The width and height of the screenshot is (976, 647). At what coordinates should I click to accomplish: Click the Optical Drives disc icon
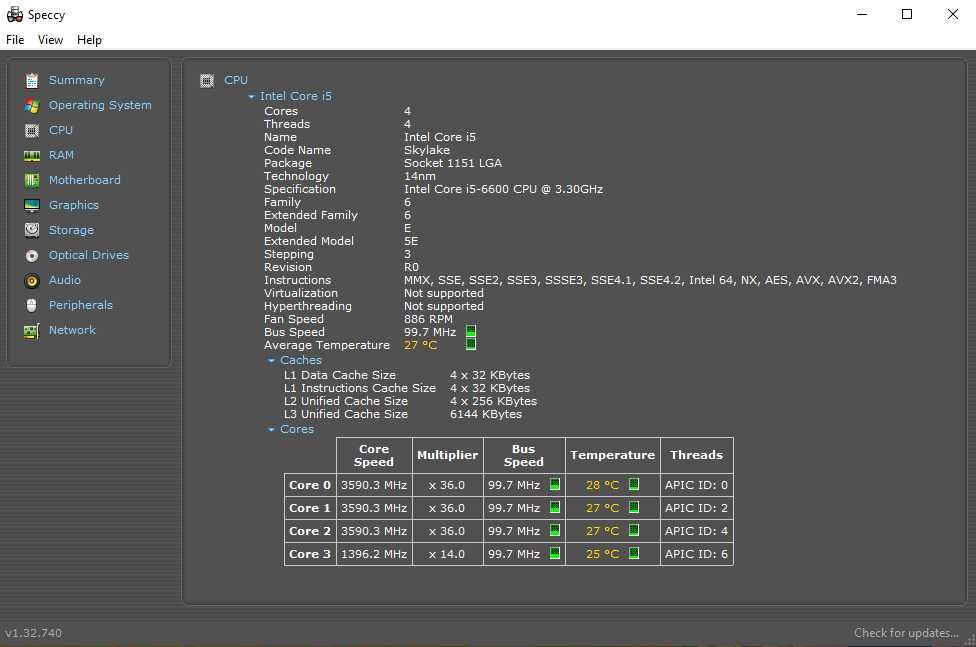[32, 255]
